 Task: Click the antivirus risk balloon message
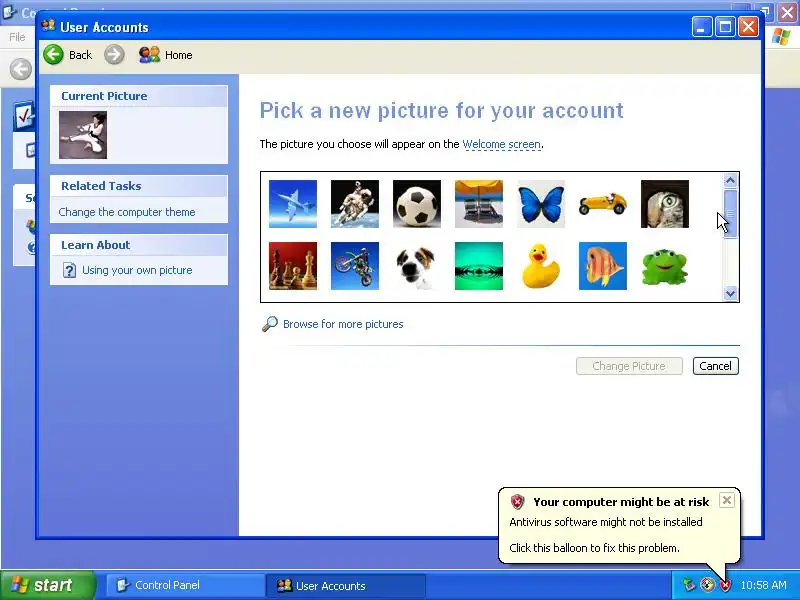pyautogui.click(x=606, y=522)
